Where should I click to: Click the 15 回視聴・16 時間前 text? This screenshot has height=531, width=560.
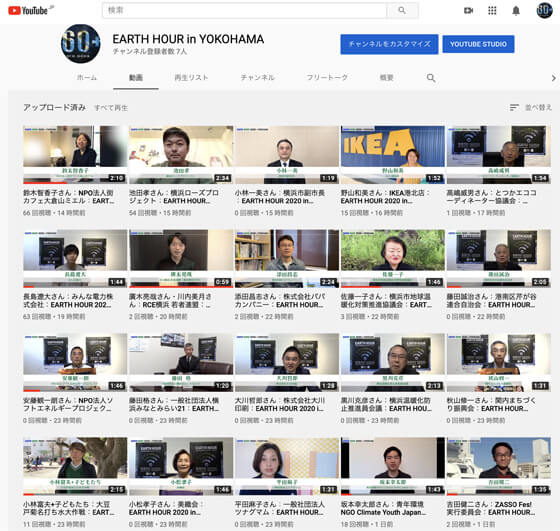371,213
